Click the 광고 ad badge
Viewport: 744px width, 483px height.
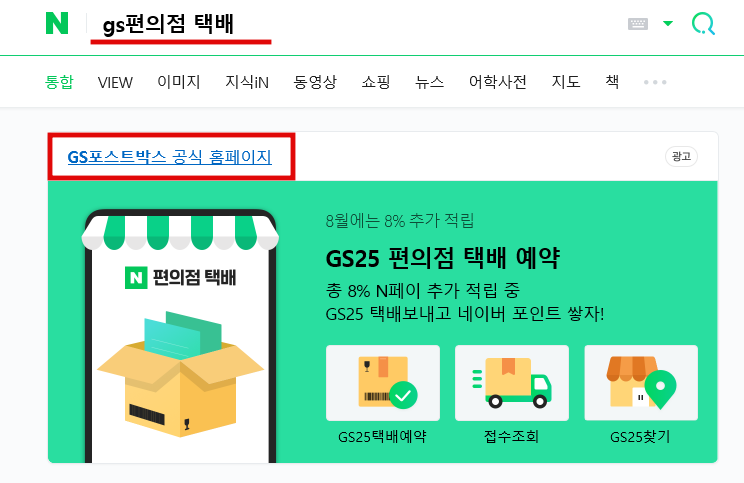pyautogui.click(x=681, y=156)
